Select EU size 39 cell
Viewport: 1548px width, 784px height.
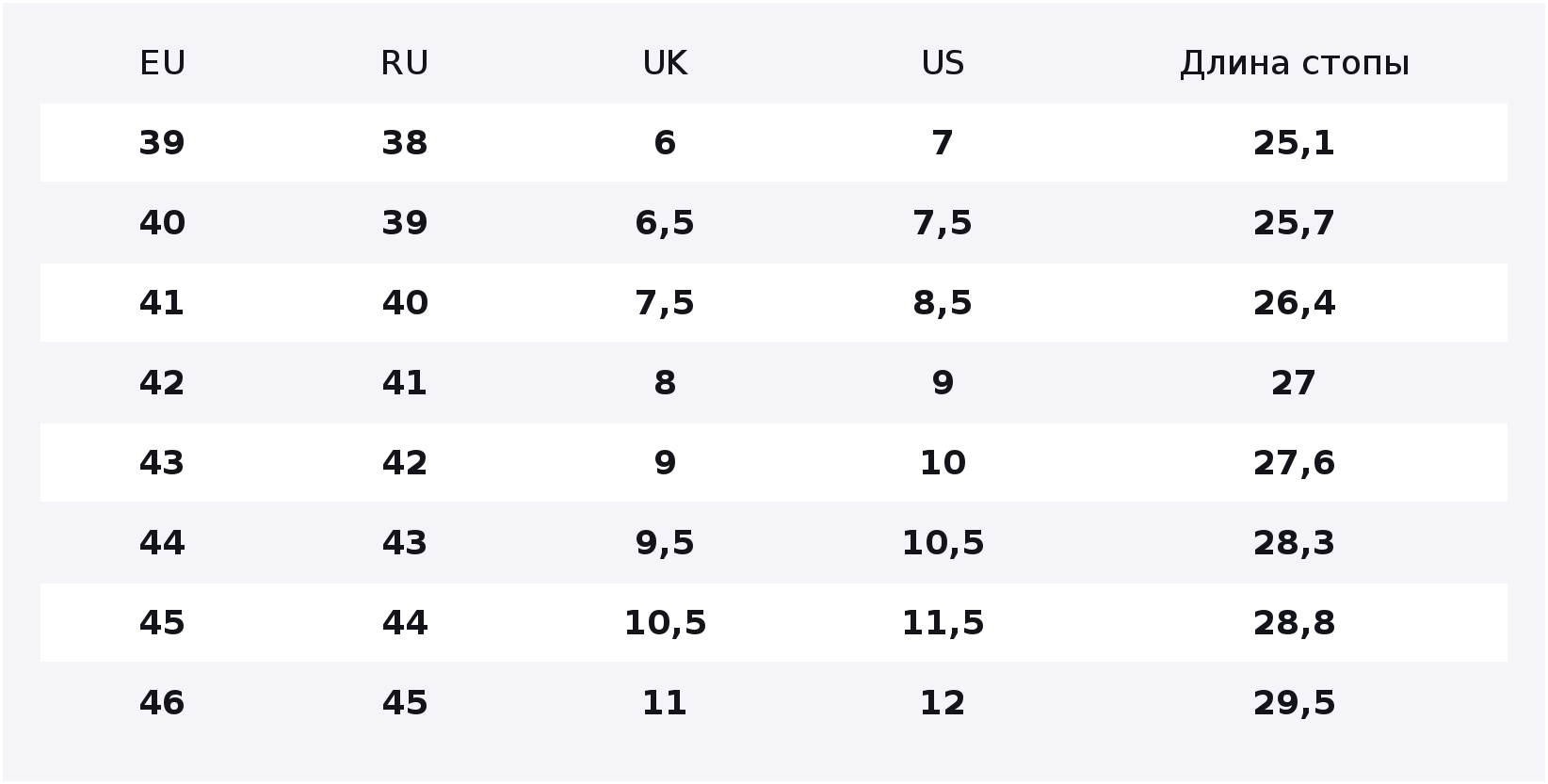tap(162, 143)
